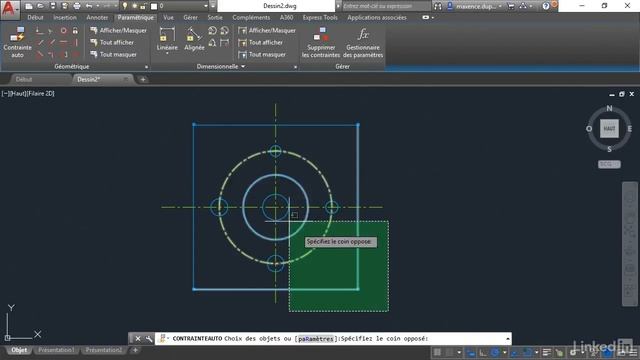Click geometric Tout afficher button

click(x=112, y=42)
